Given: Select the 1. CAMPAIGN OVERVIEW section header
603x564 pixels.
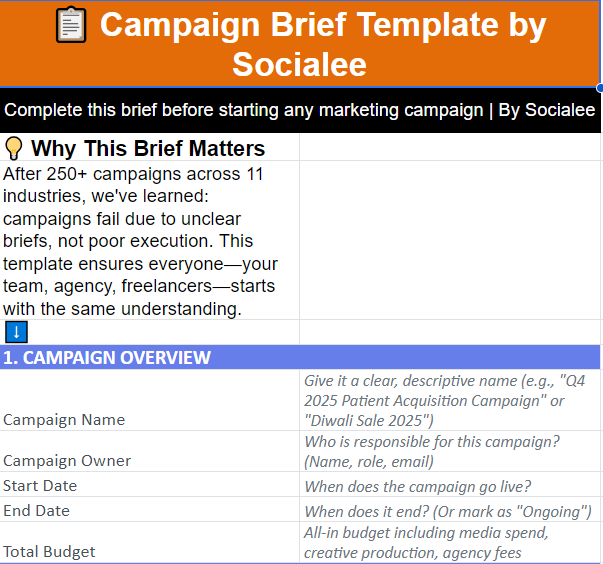Looking at the screenshot, I should [x=300, y=357].
